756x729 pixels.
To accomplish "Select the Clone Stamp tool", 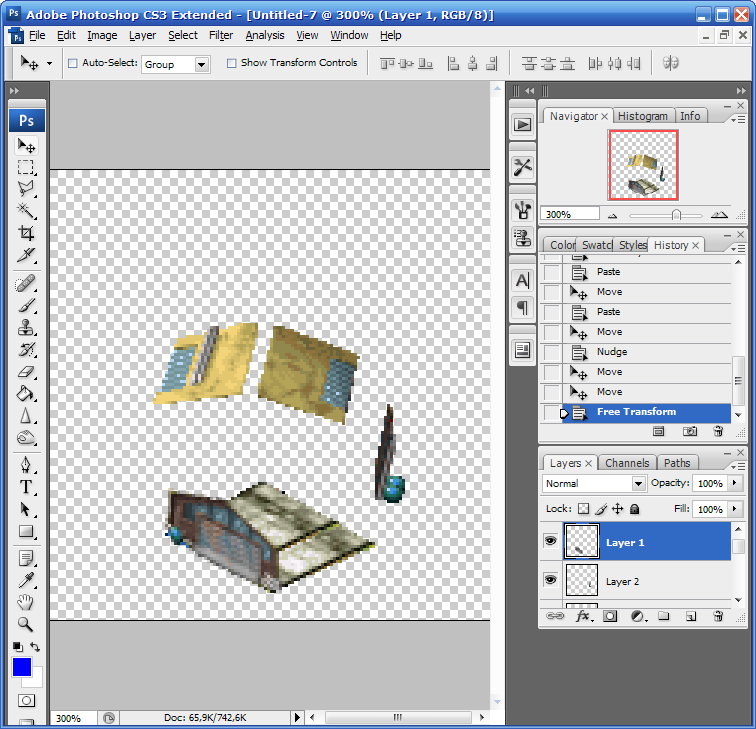I will (x=26, y=327).
